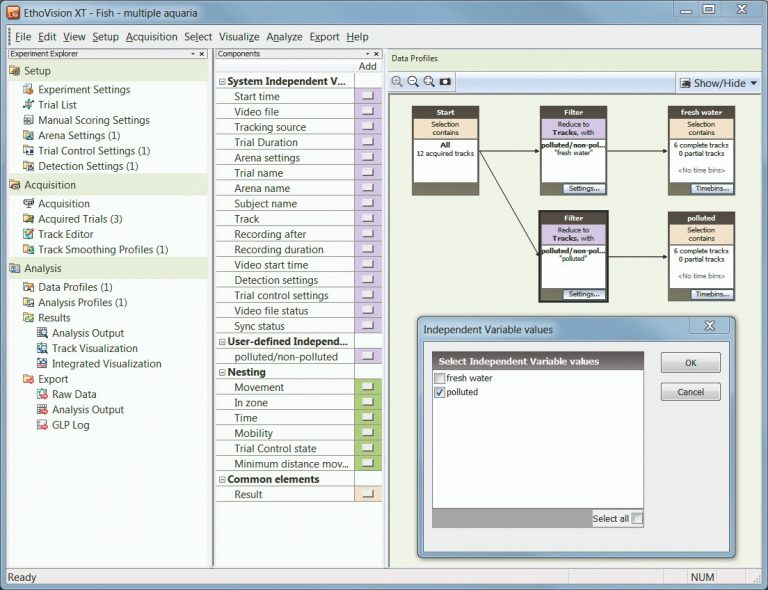Open the Setup menu
Viewport: 768px width, 590px height.
105,37
